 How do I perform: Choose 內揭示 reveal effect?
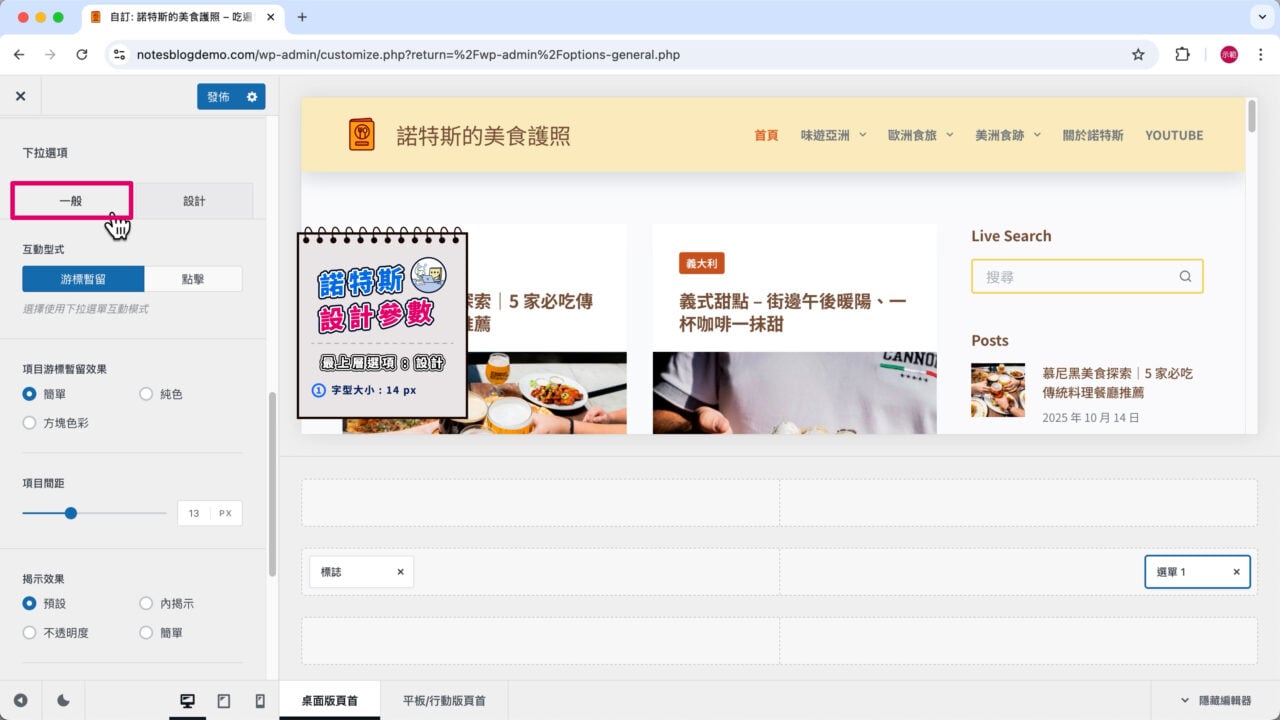(147, 604)
